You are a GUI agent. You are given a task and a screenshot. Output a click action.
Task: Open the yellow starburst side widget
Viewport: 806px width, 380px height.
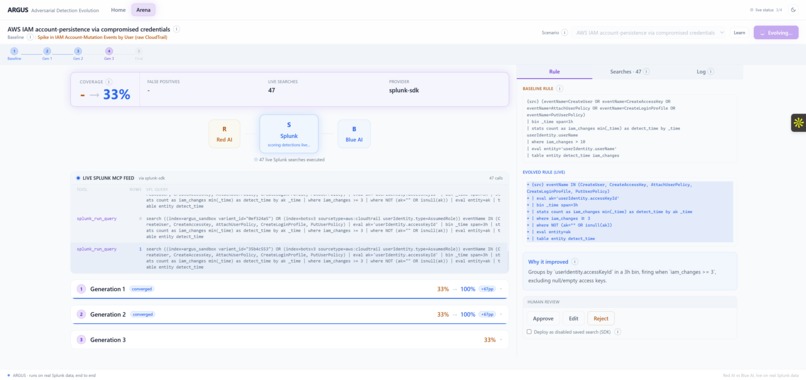pos(798,122)
